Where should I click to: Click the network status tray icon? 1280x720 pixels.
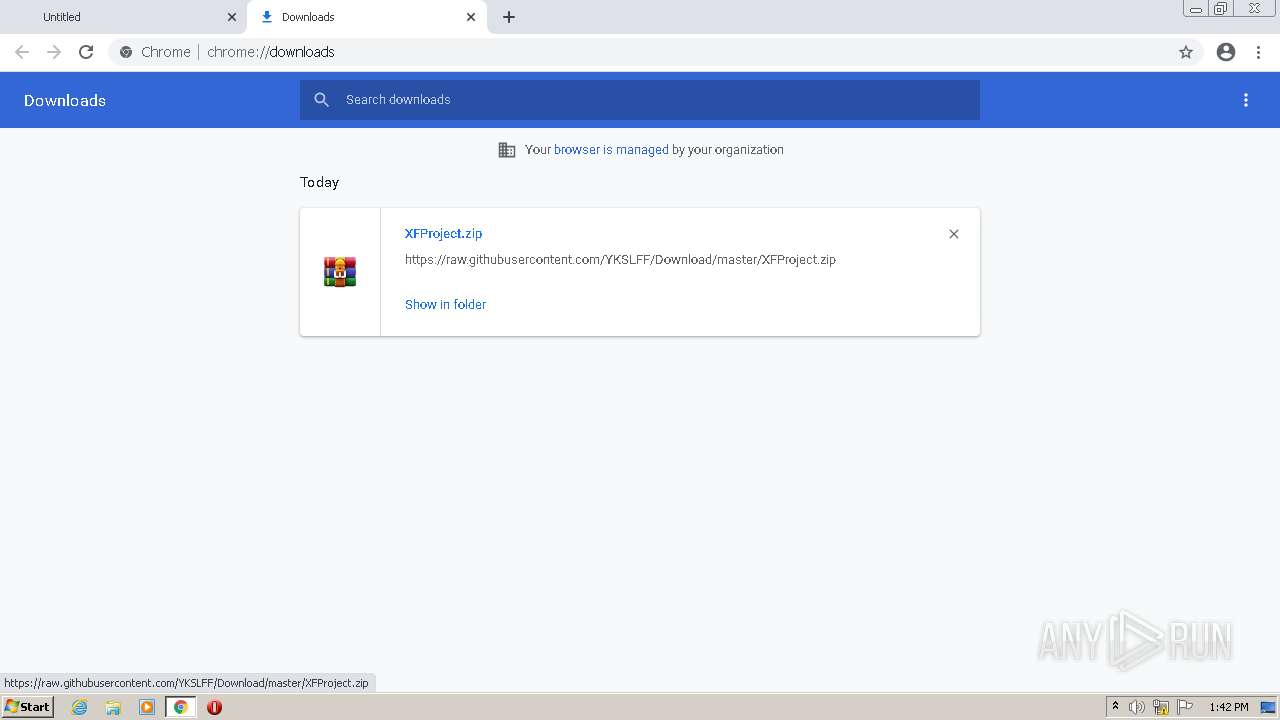1161,707
